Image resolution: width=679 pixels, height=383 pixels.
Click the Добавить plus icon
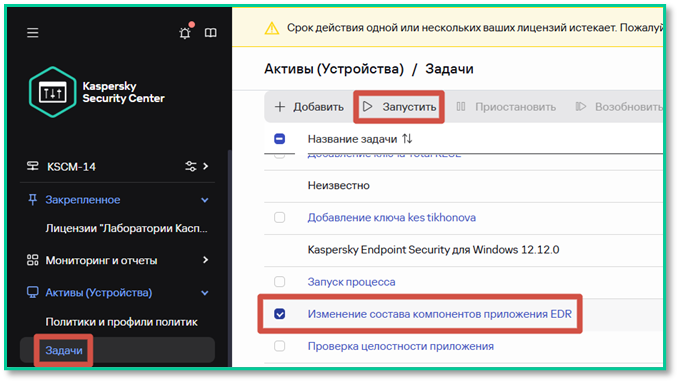point(280,107)
